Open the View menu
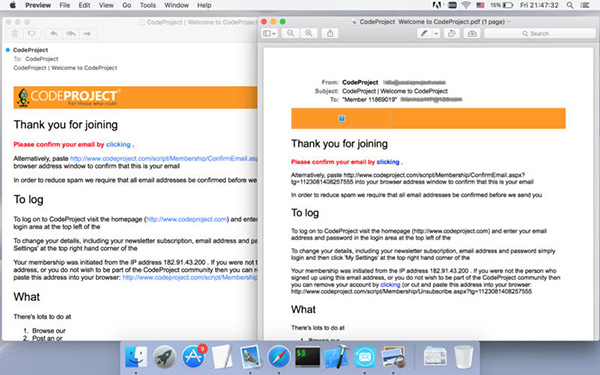This screenshot has height=375, width=600. pos(106,5)
